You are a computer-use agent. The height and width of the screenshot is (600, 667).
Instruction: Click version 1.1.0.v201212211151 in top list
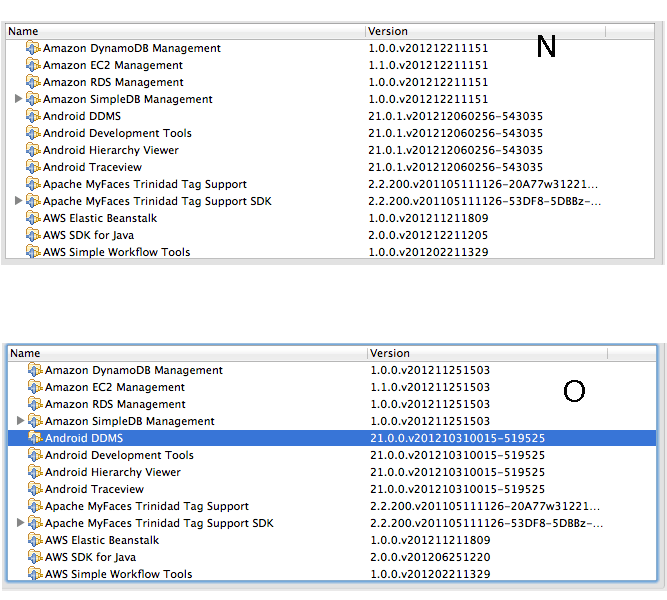pyautogui.click(x=428, y=66)
